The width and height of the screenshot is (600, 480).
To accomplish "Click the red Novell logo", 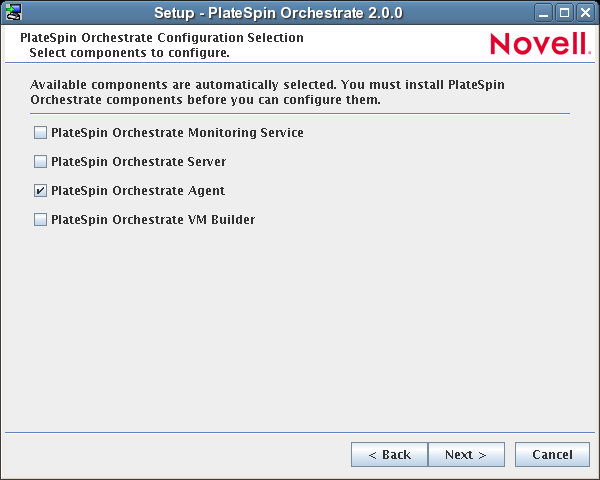I will (x=540, y=44).
